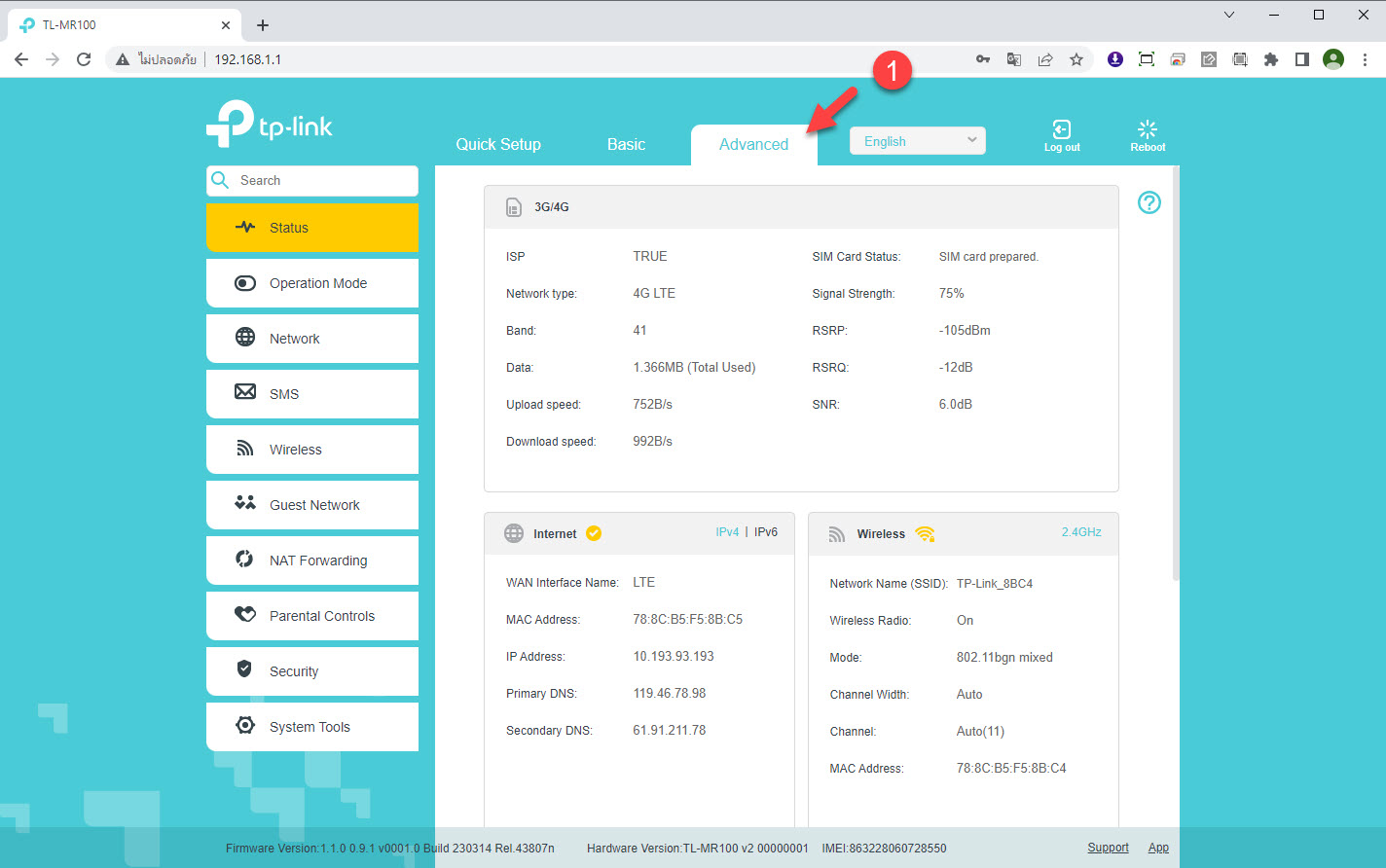
Task: Switch Internet panel to IPv4
Action: (x=727, y=532)
